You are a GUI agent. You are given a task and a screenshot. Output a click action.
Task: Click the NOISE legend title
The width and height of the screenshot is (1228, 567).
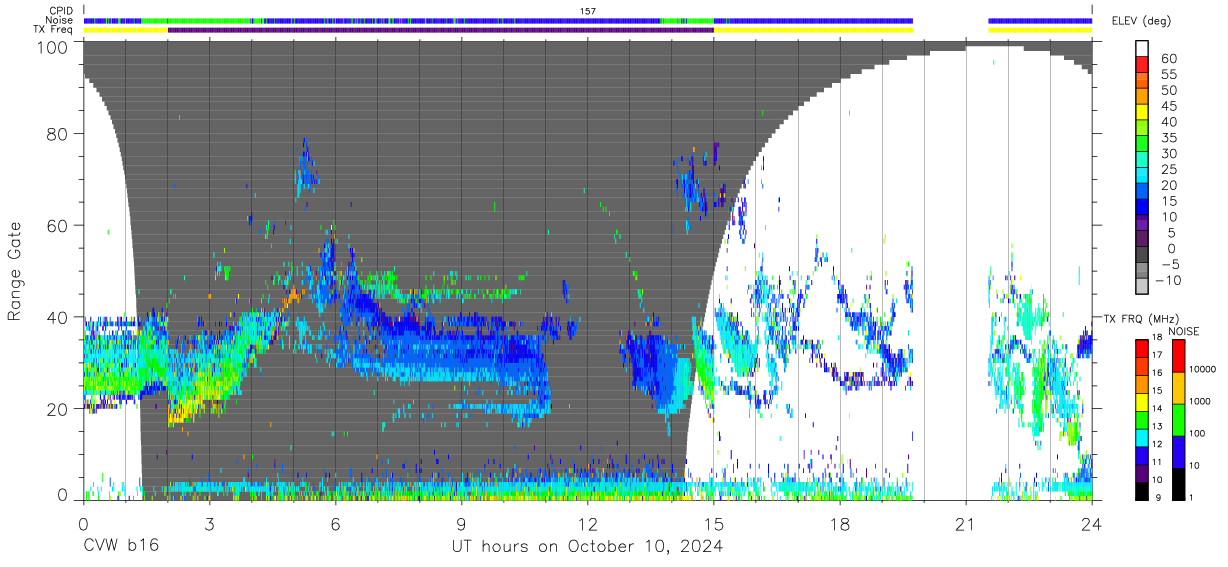tap(1182, 331)
